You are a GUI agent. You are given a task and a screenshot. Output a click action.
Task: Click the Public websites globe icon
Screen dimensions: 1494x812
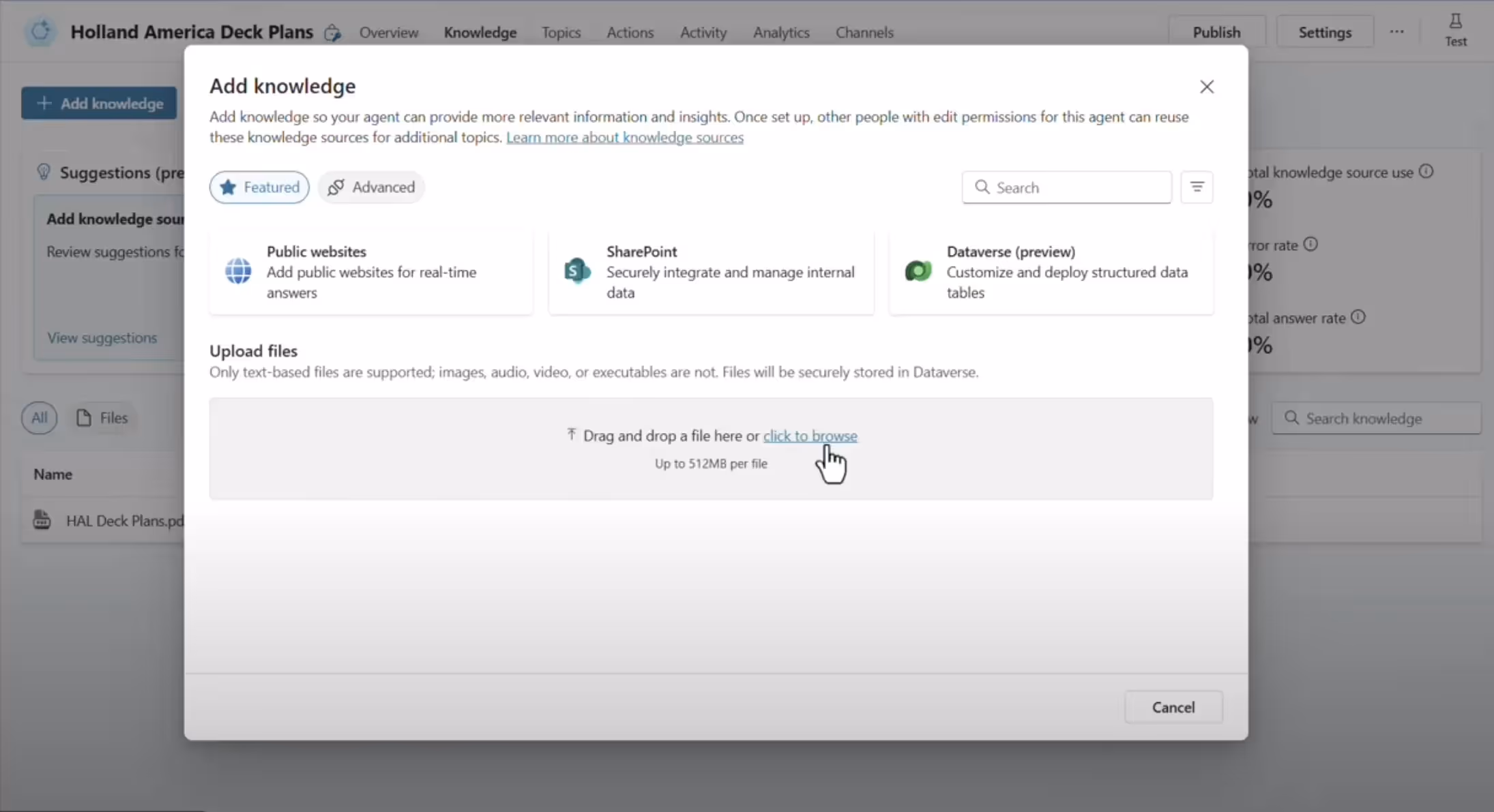(238, 271)
